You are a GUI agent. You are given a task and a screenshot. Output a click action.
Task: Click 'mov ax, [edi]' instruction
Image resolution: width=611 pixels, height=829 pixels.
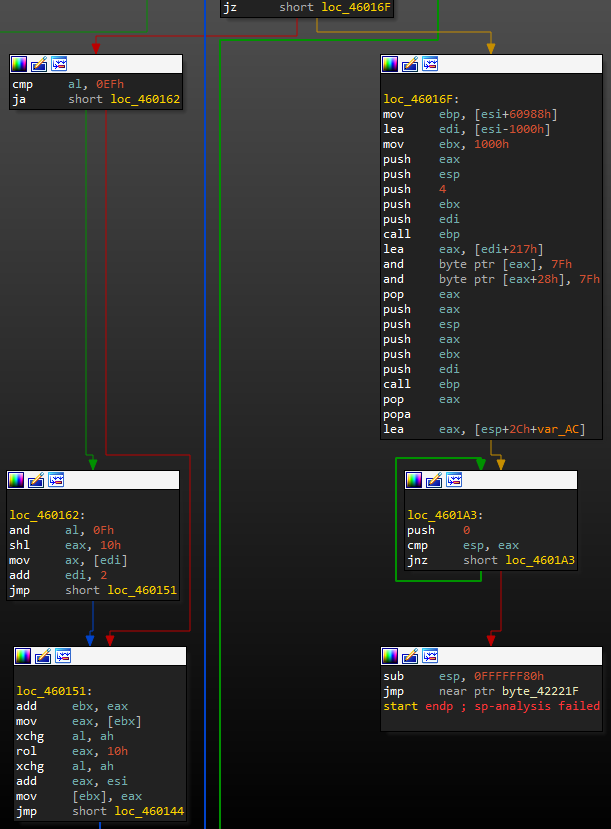click(x=68, y=560)
